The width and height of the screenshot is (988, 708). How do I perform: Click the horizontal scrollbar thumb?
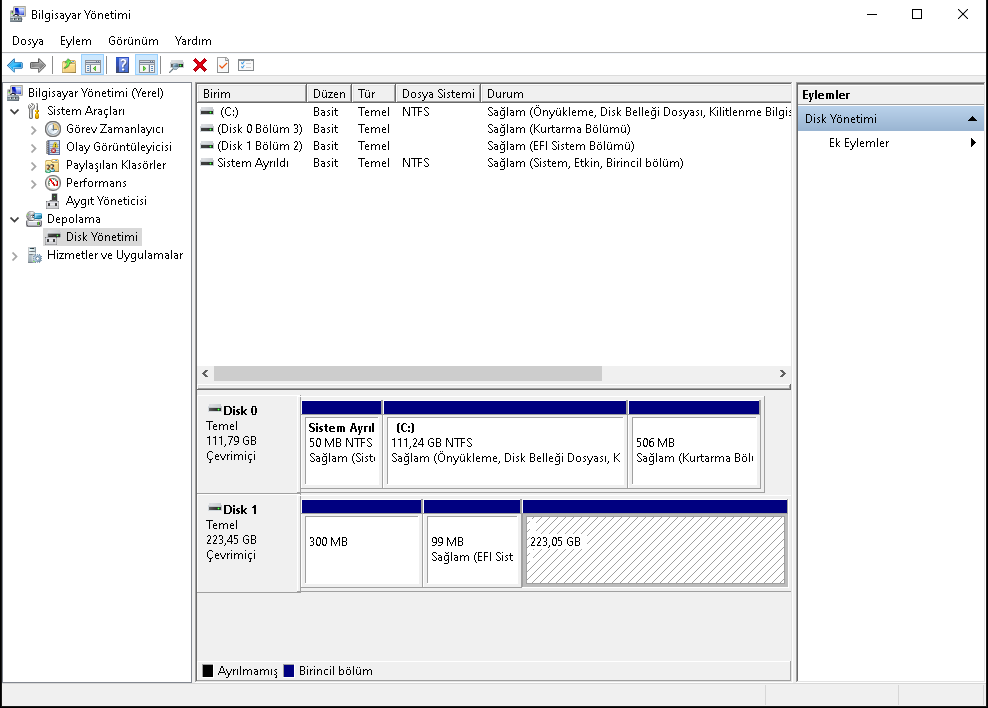(x=408, y=374)
